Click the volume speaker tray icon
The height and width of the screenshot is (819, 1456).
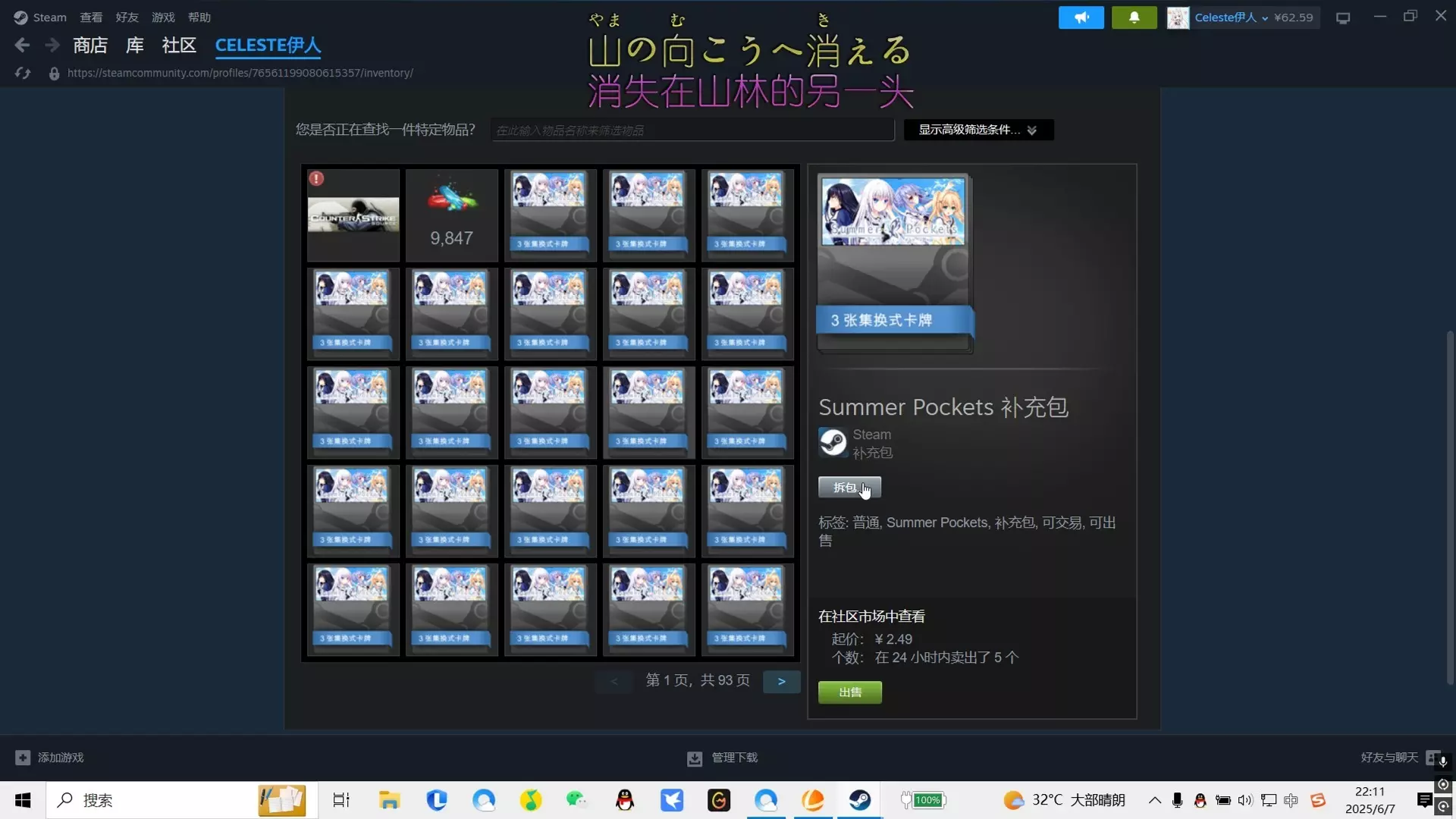coord(1245,800)
